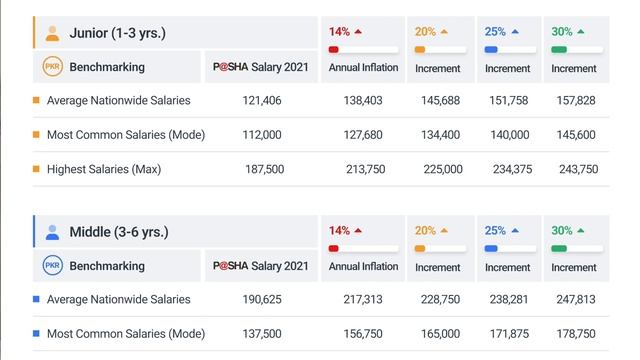Screen dimensions: 640x360
Task: Click orange bullet of Junior Most Common Salaries
Action: [36, 134]
